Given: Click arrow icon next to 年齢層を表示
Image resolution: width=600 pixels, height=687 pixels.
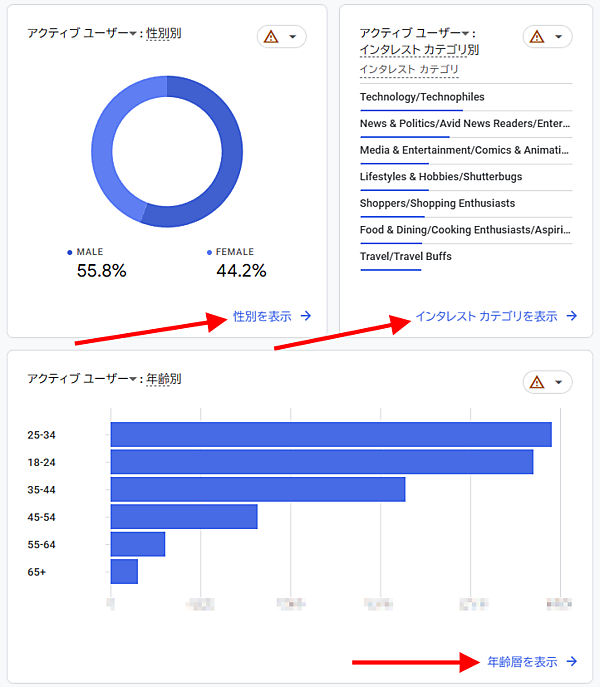Looking at the screenshot, I should click(572, 662).
